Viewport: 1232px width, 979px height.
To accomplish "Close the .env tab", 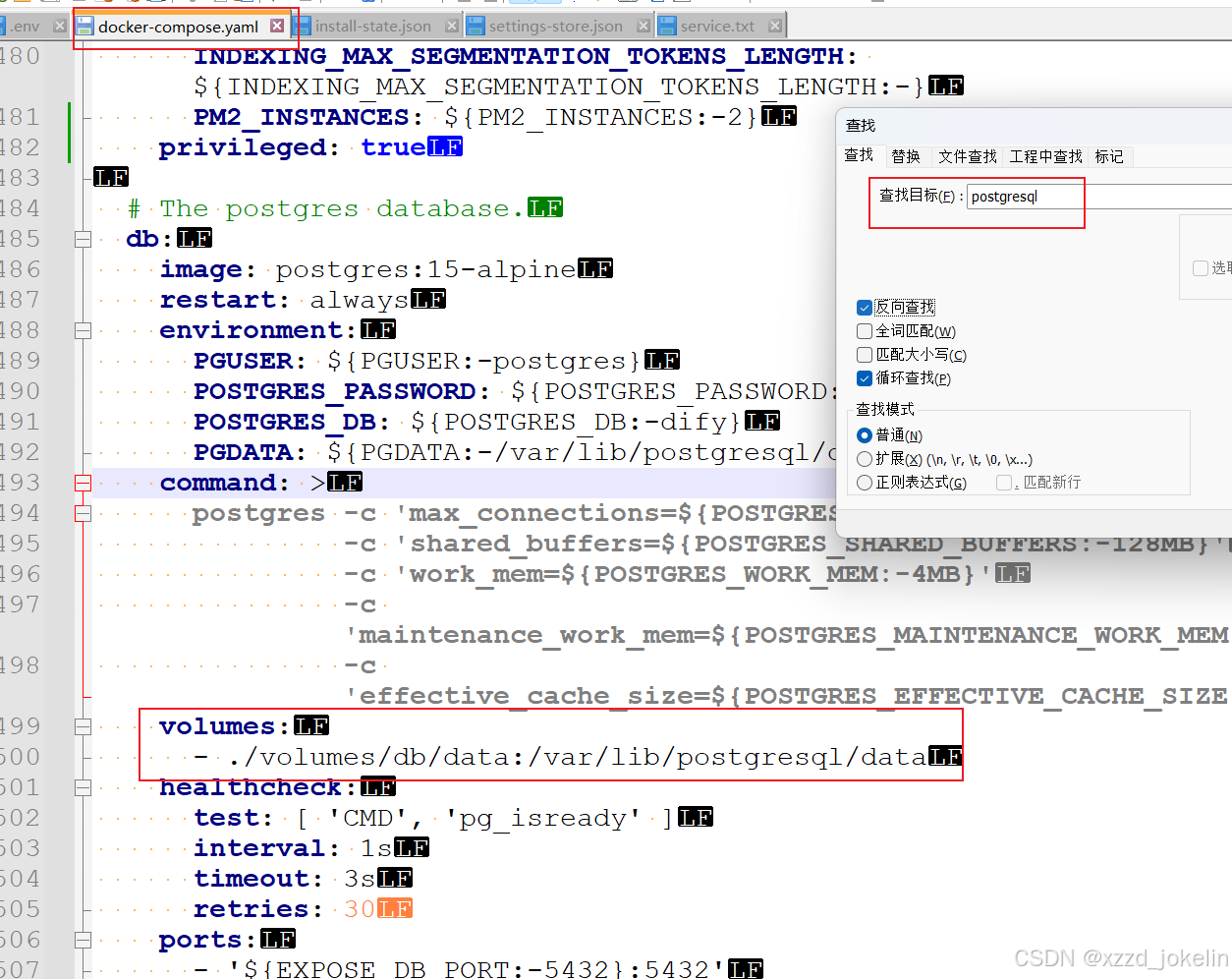I will coord(60,27).
